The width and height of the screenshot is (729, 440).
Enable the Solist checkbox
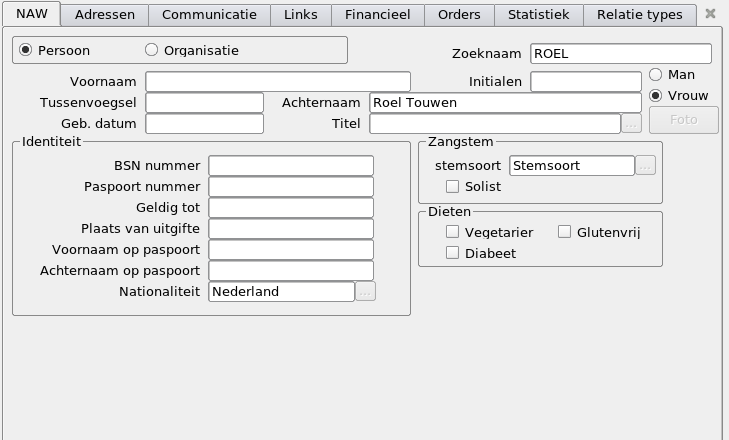(453, 186)
